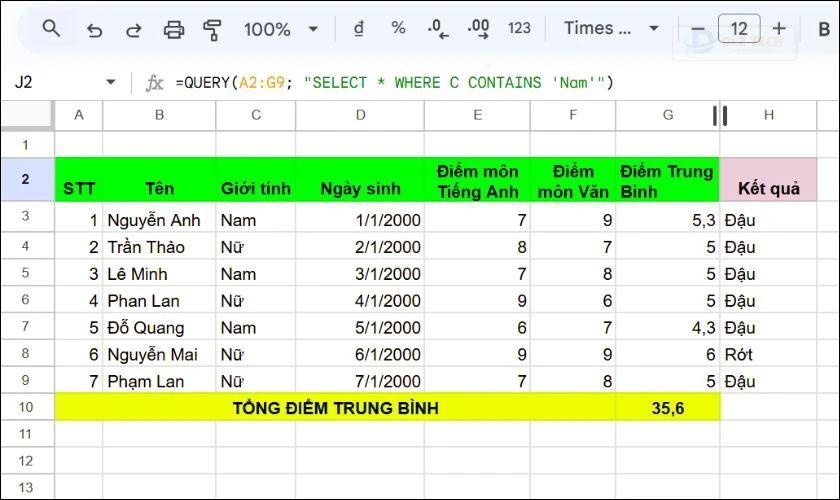The width and height of the screenshot is (840, 500).
Task: Click the cell 'Trần Thảo'
Action: [x=159, y=247]
